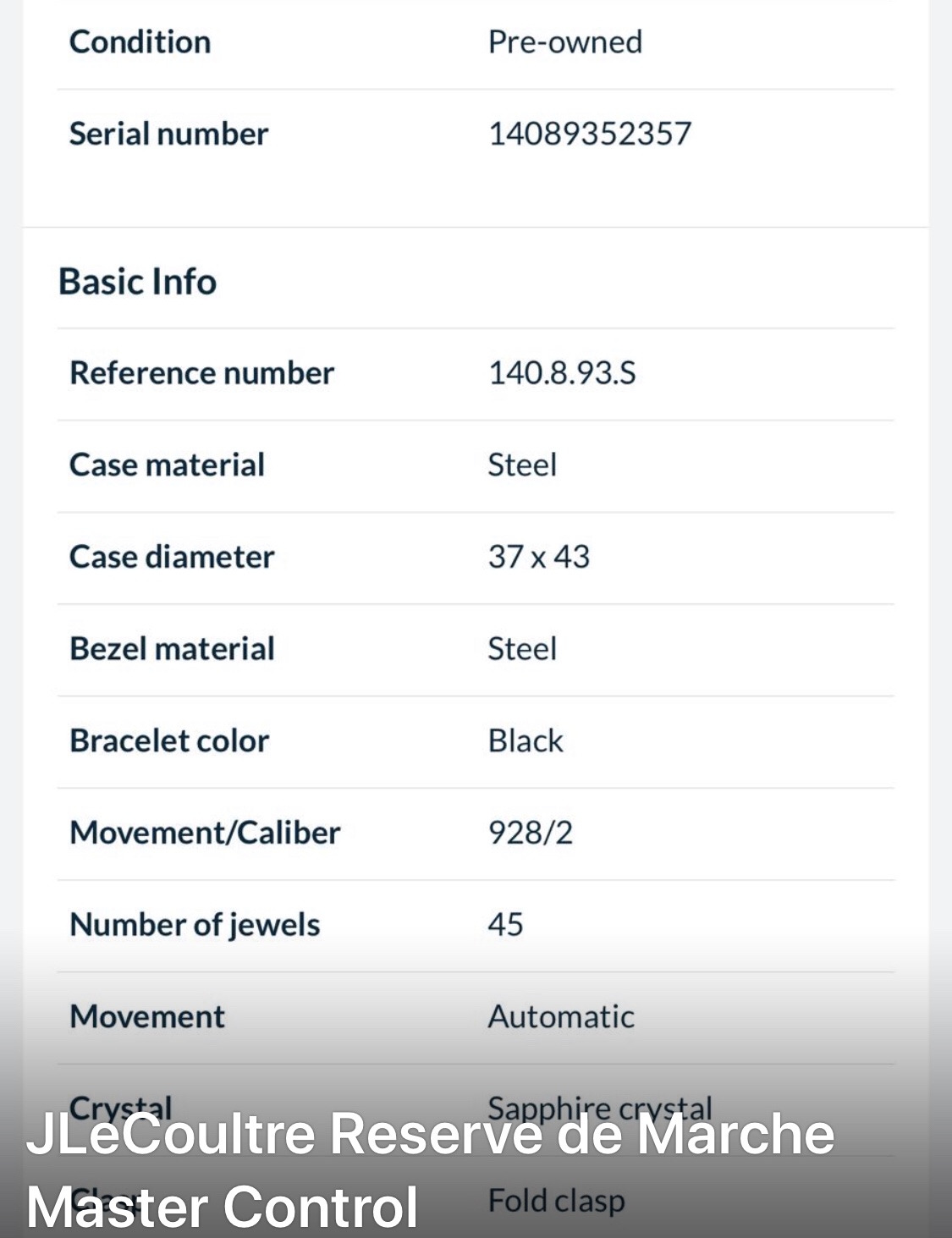Click the Pre-owned condition value
Image resolution: width=952 pixels, height=1238 pixels.
point(564,42)
